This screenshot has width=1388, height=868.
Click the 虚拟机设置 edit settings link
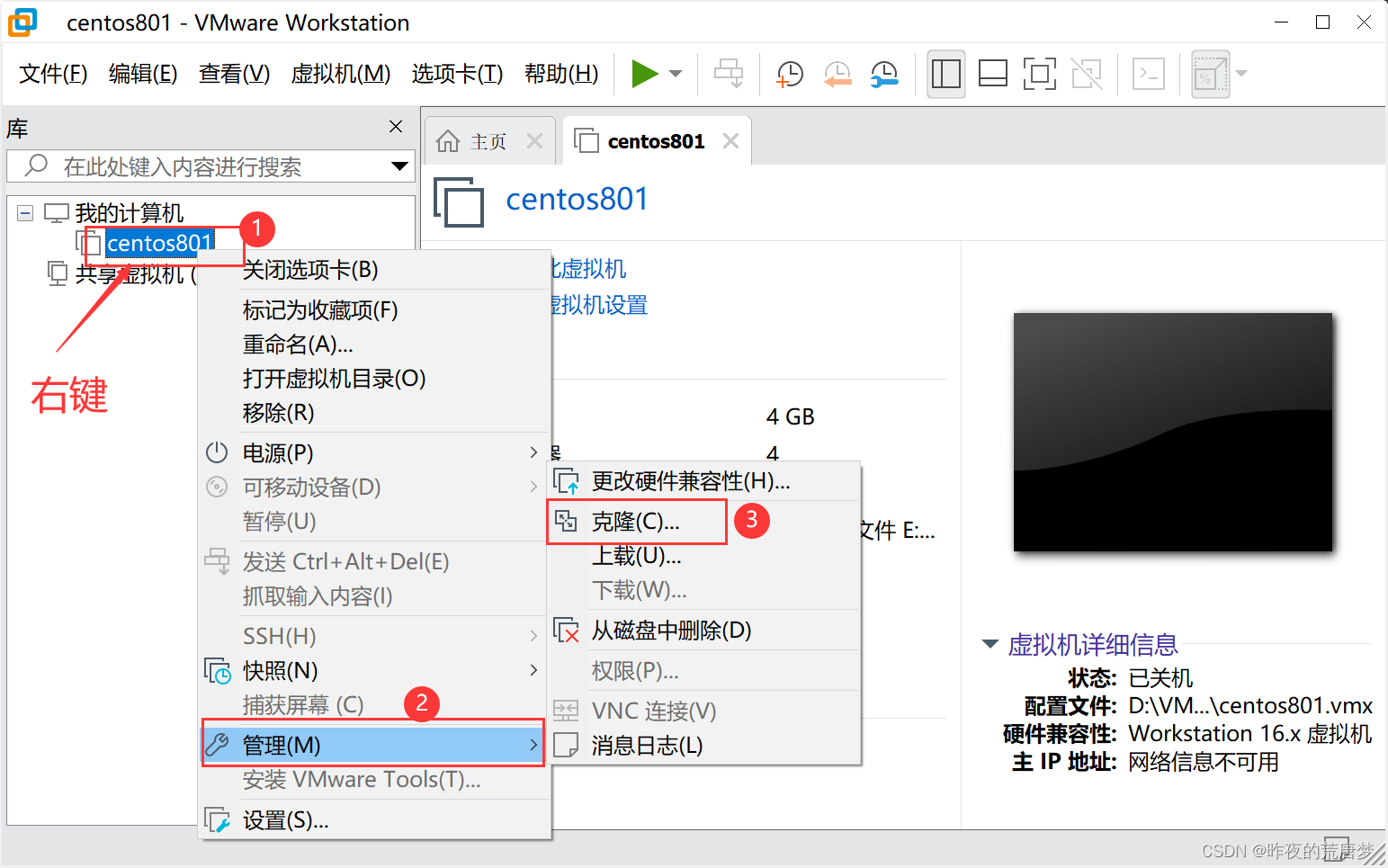pyautogui.click(x=598, y=305)
